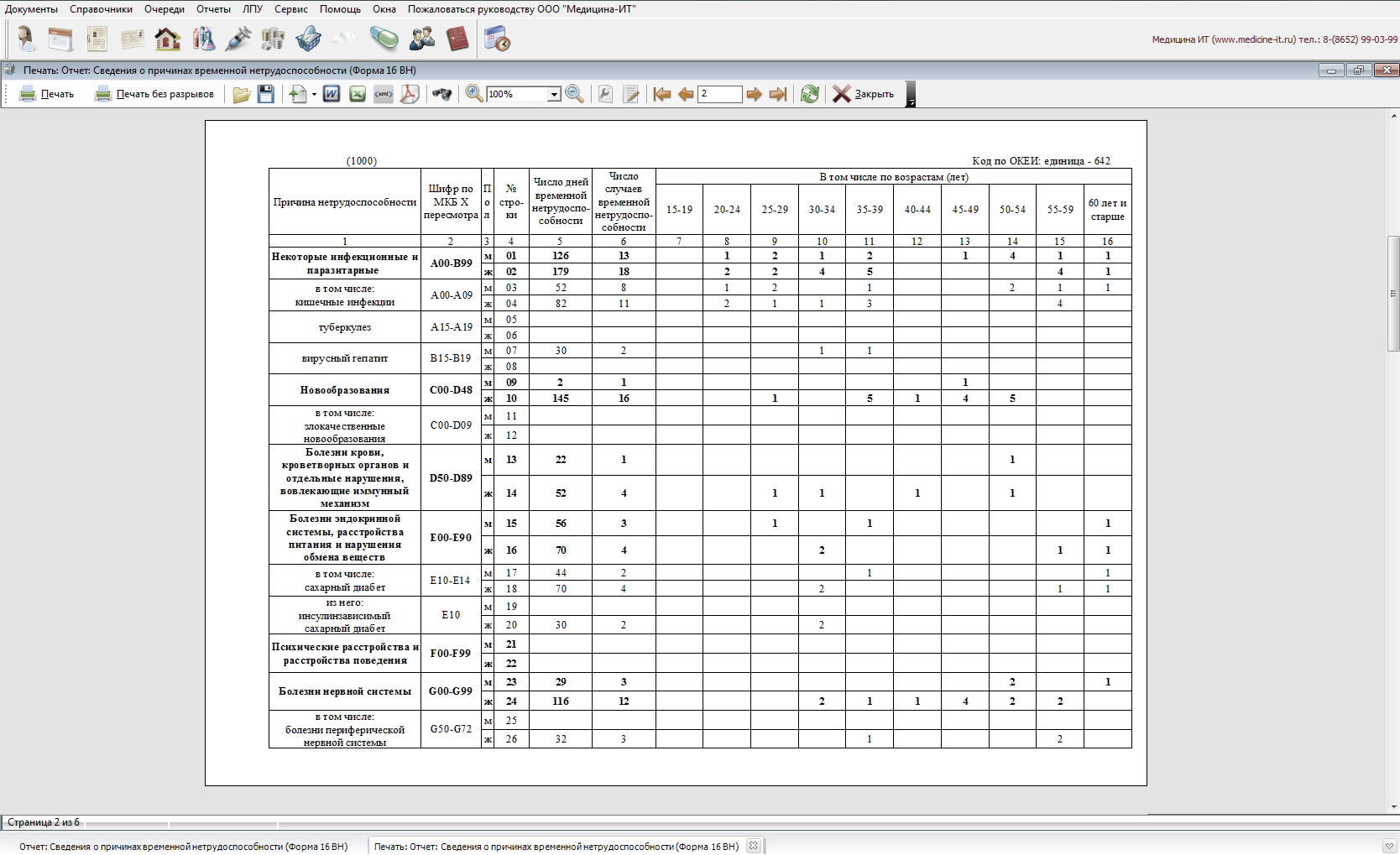Click the Печать button

(x=47, y=94)
